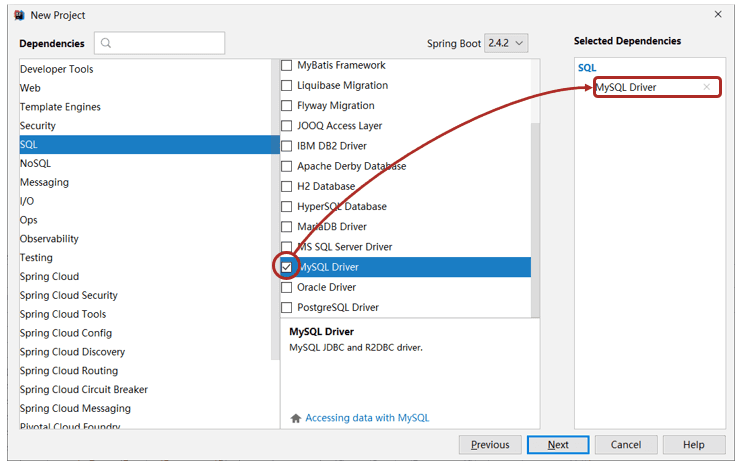Choose the Spring Cloud category
This screenshot has height=468, width=747.
[49, 276]
